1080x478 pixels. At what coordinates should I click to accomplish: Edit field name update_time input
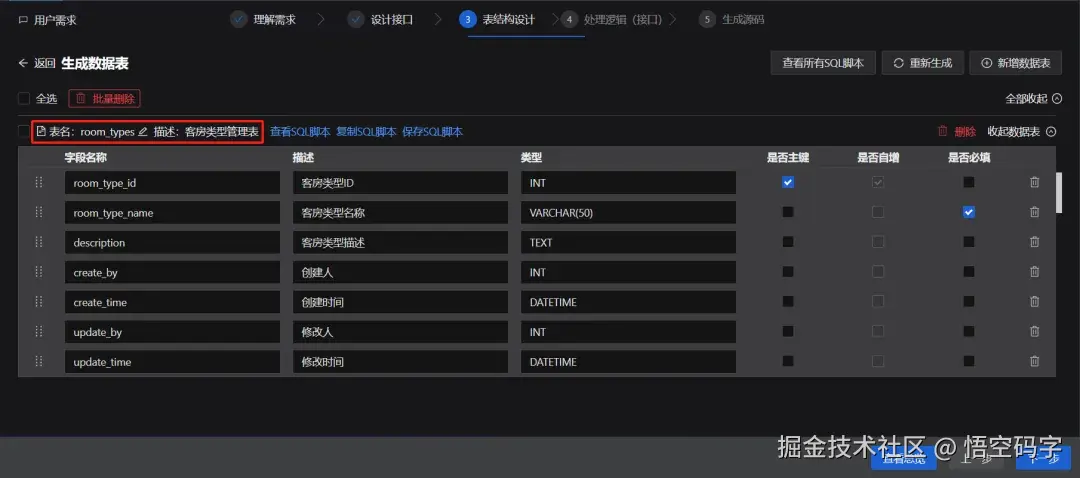[172, 361]
